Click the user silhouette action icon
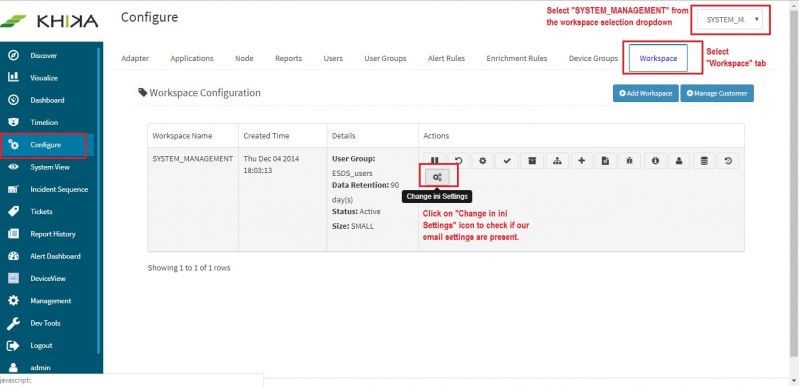Screen dimensions: 799x386 coord(679,161)
